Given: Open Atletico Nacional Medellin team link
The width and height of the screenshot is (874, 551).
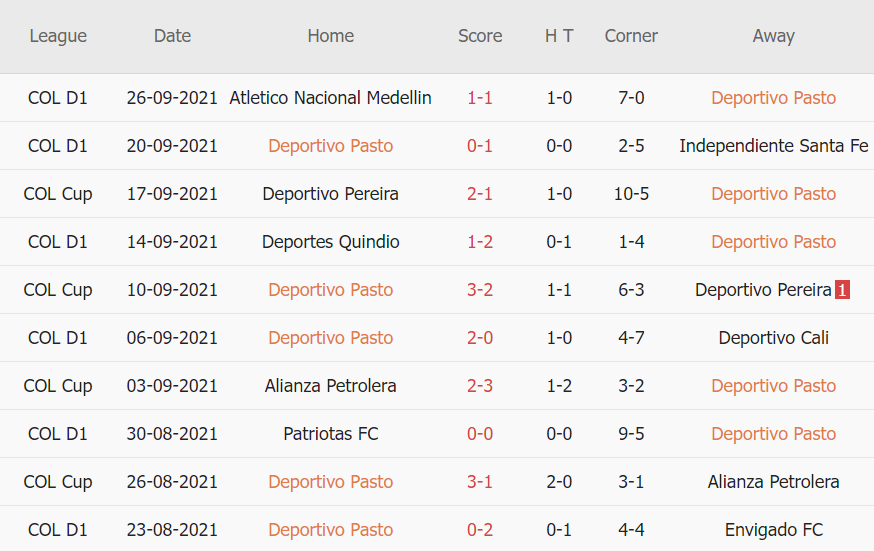Looking at the screenshot, I should coord(330,98).
